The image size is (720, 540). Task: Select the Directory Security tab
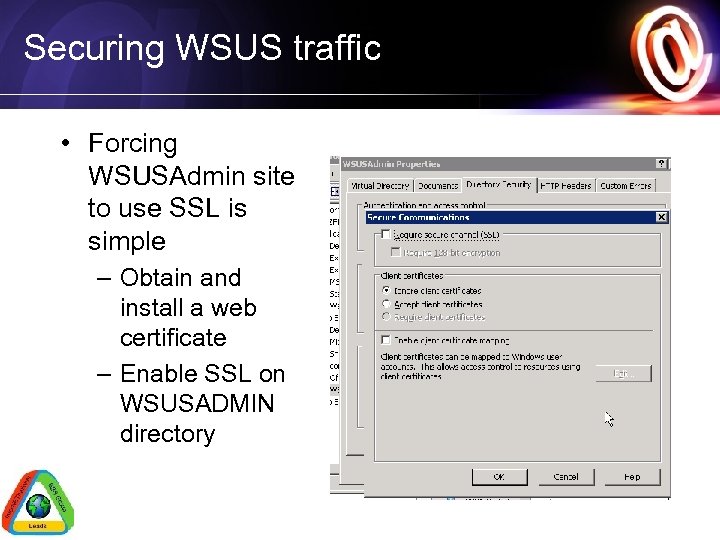(x=499, y=185)
